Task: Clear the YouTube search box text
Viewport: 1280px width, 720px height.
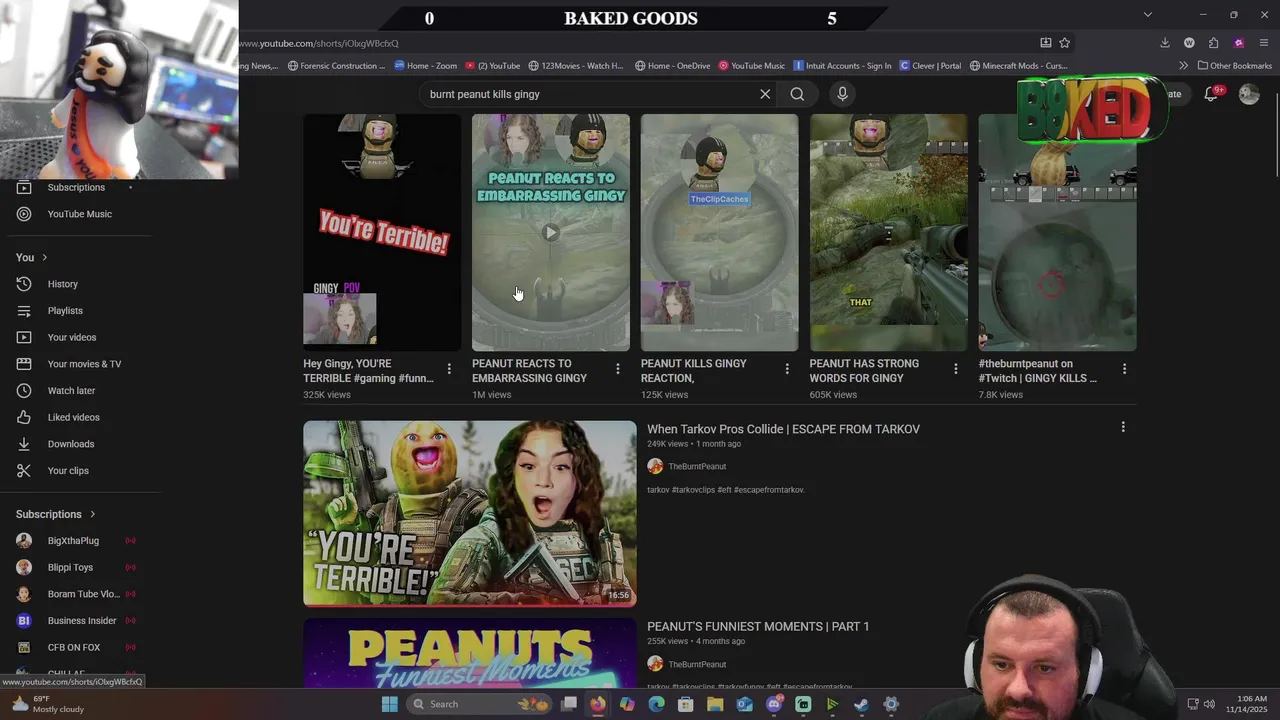Action: [765, 94]
